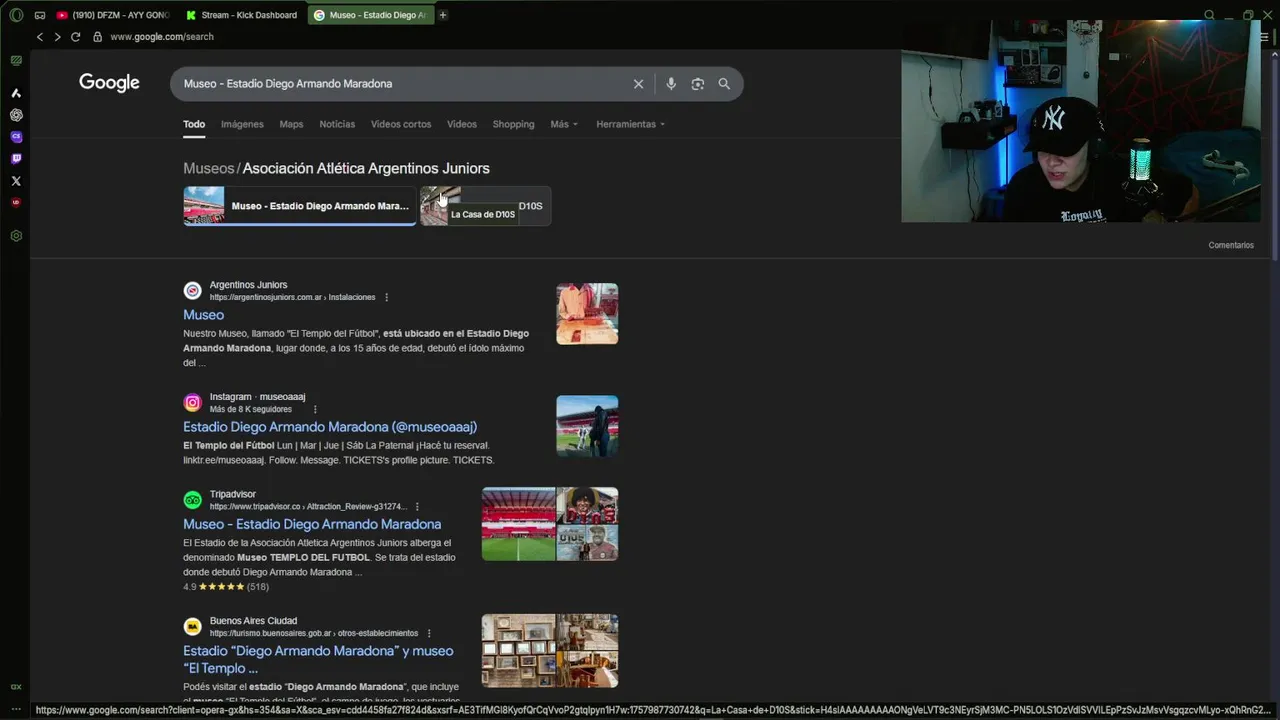
Task: Search by image with the Lens icon
Action: pyautogui.click(x=698, y=84)
